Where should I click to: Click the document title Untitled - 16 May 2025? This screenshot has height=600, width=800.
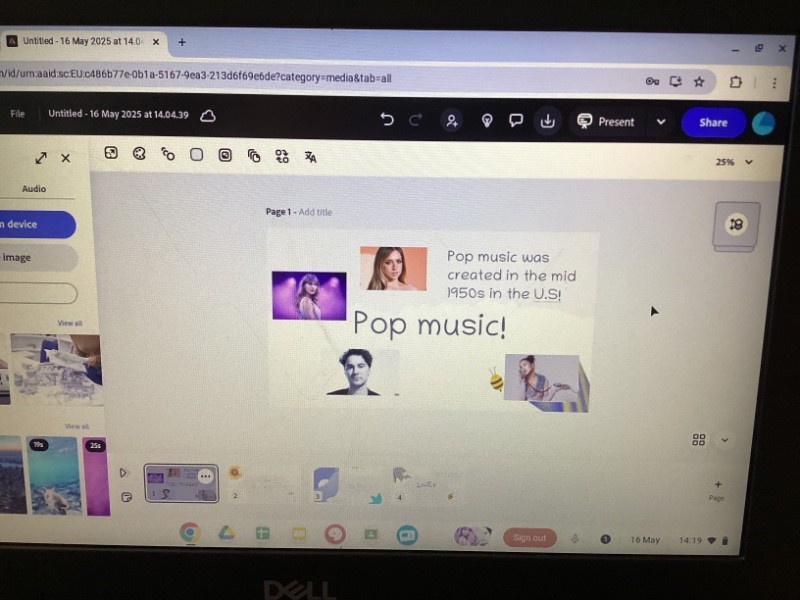coord(118,114)
